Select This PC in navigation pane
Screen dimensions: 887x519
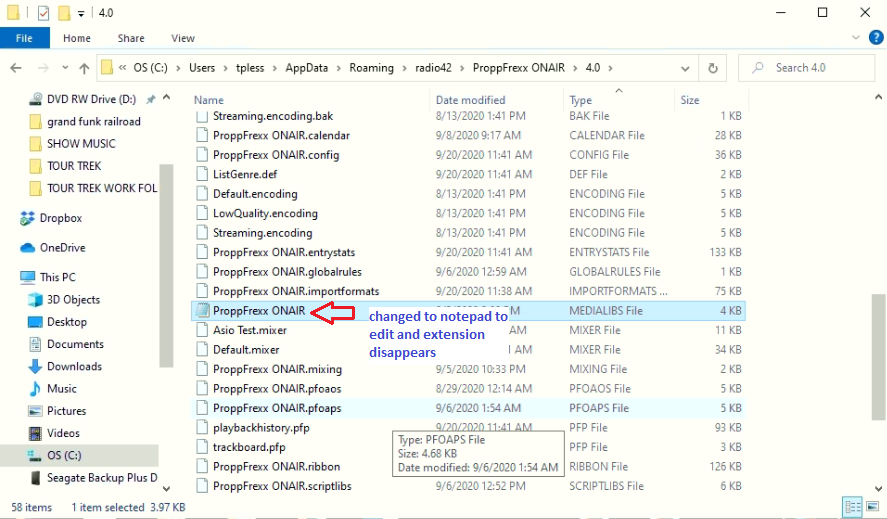tap(57, 277)
